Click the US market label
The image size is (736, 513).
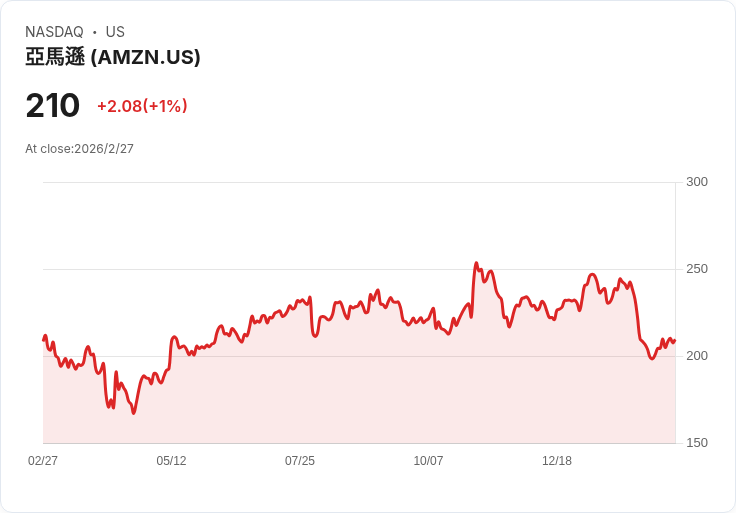pos(115,32)
